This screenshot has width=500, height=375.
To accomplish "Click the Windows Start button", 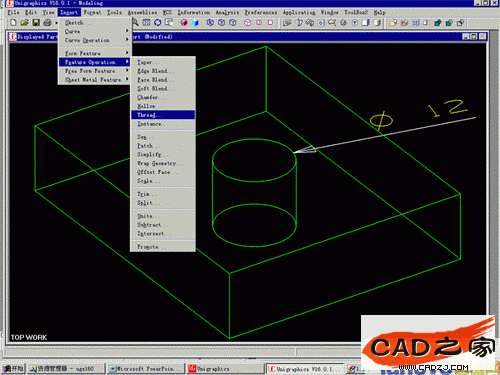I will [x=13, y=368].
